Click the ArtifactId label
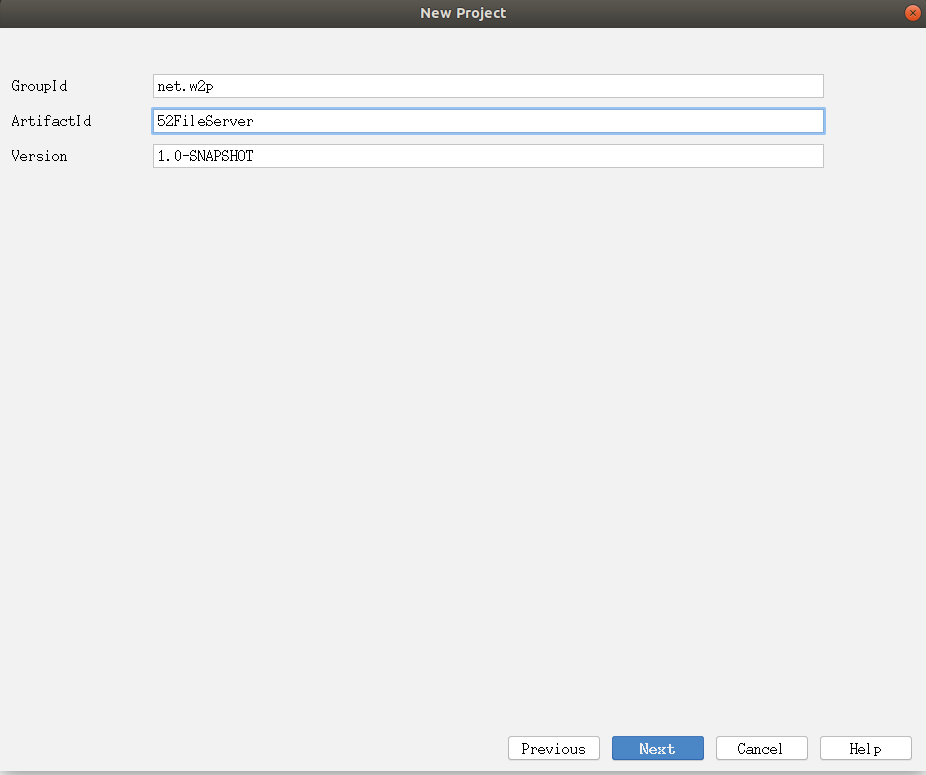926x775 pixels. [x=51, y=121]
